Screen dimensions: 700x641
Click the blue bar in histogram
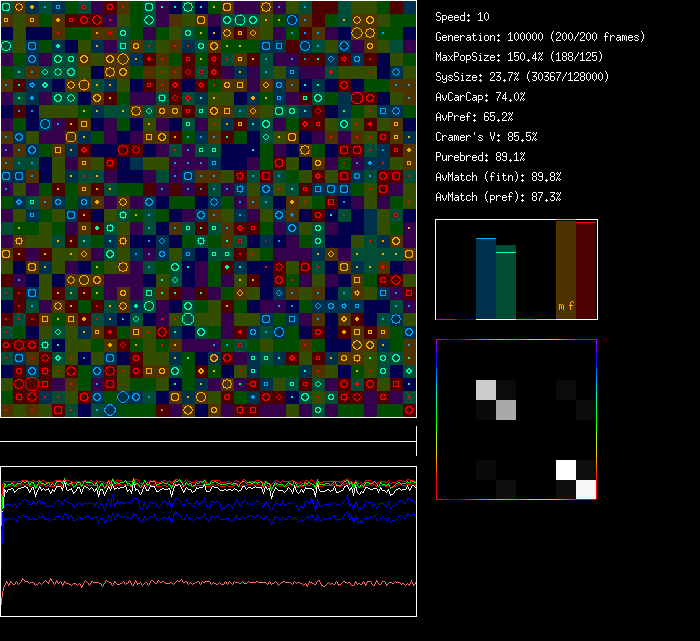click(485, 278)
